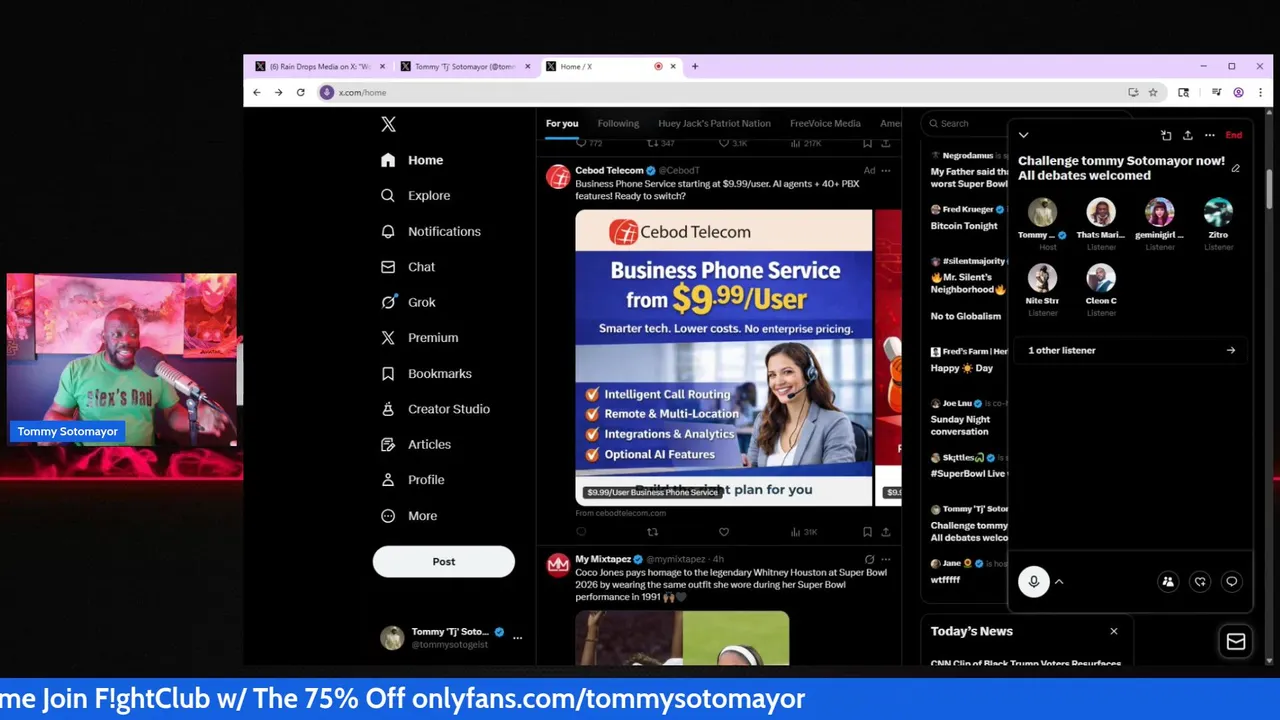Open the Space participants manager icon

[x=1168, y=582]
